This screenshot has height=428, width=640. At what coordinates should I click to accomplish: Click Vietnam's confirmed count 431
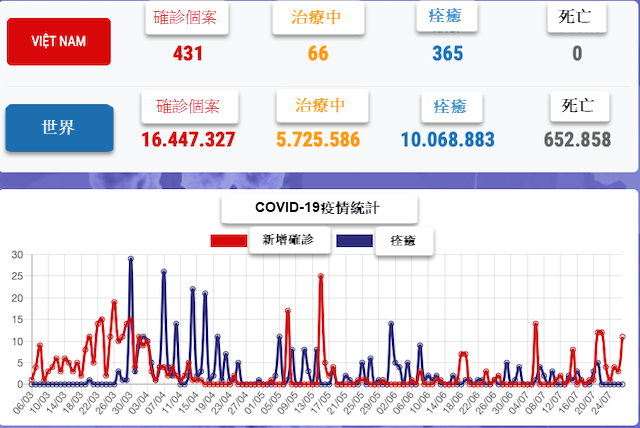pyautogui.click(x=189, y=53)
